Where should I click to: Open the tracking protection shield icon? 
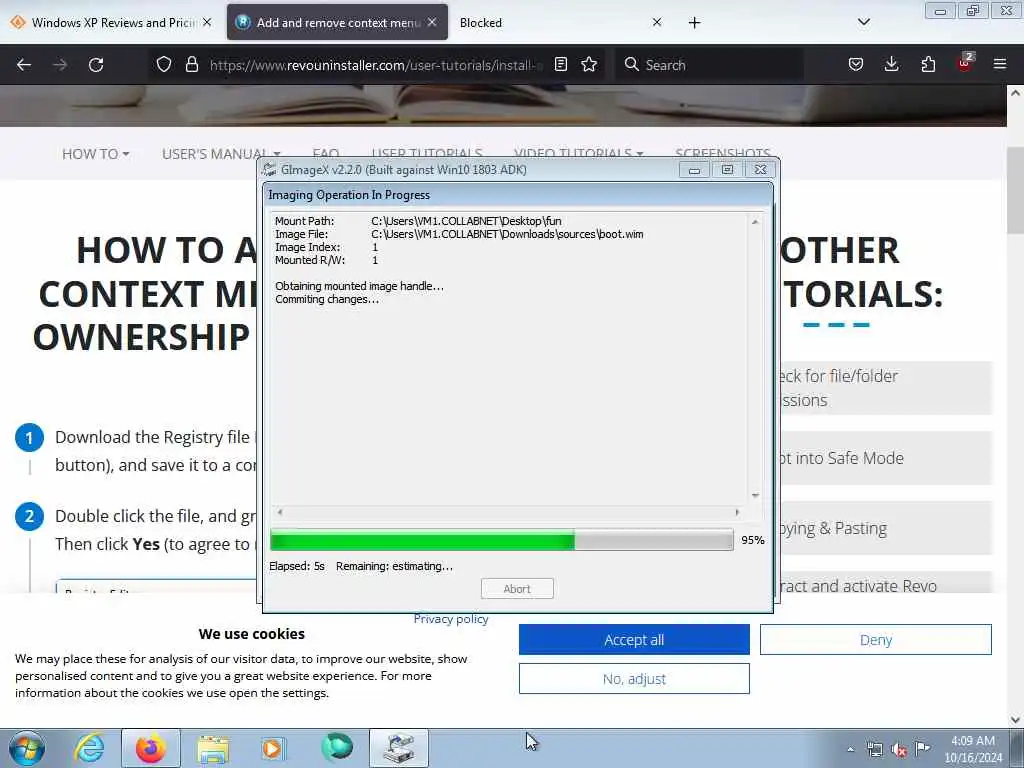tap(164, 65)
